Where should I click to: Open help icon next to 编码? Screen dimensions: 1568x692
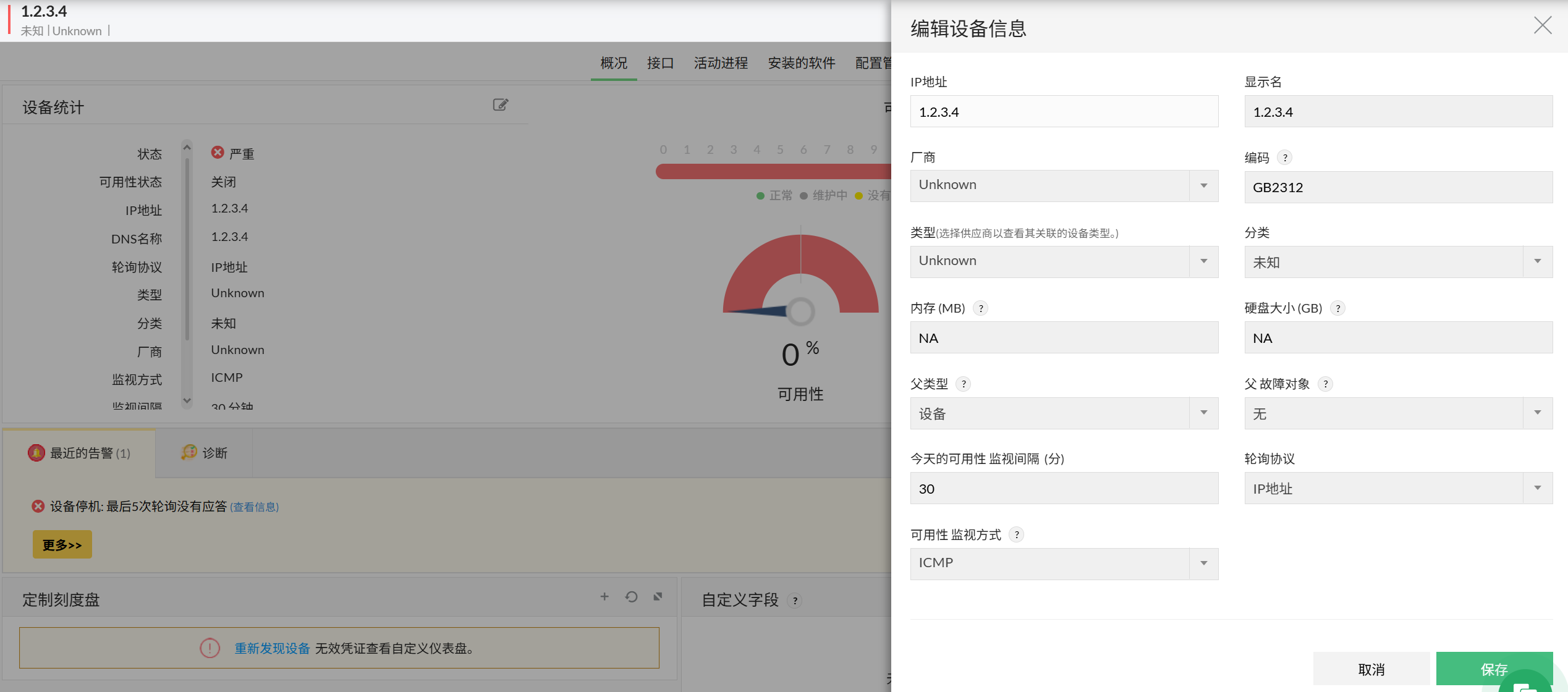point(1285,158)
